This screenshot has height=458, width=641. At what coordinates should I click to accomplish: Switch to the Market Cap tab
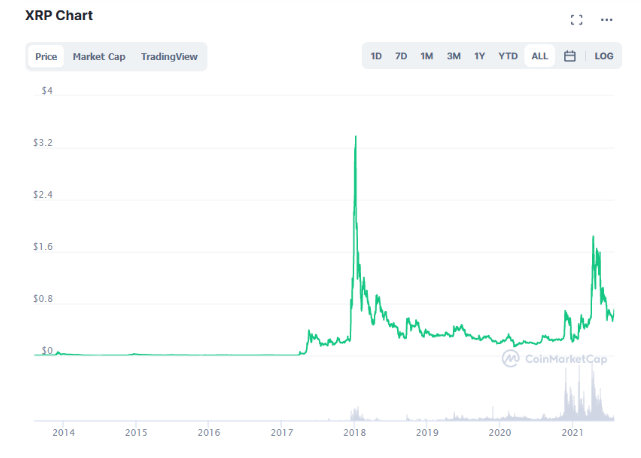[99, 56]
